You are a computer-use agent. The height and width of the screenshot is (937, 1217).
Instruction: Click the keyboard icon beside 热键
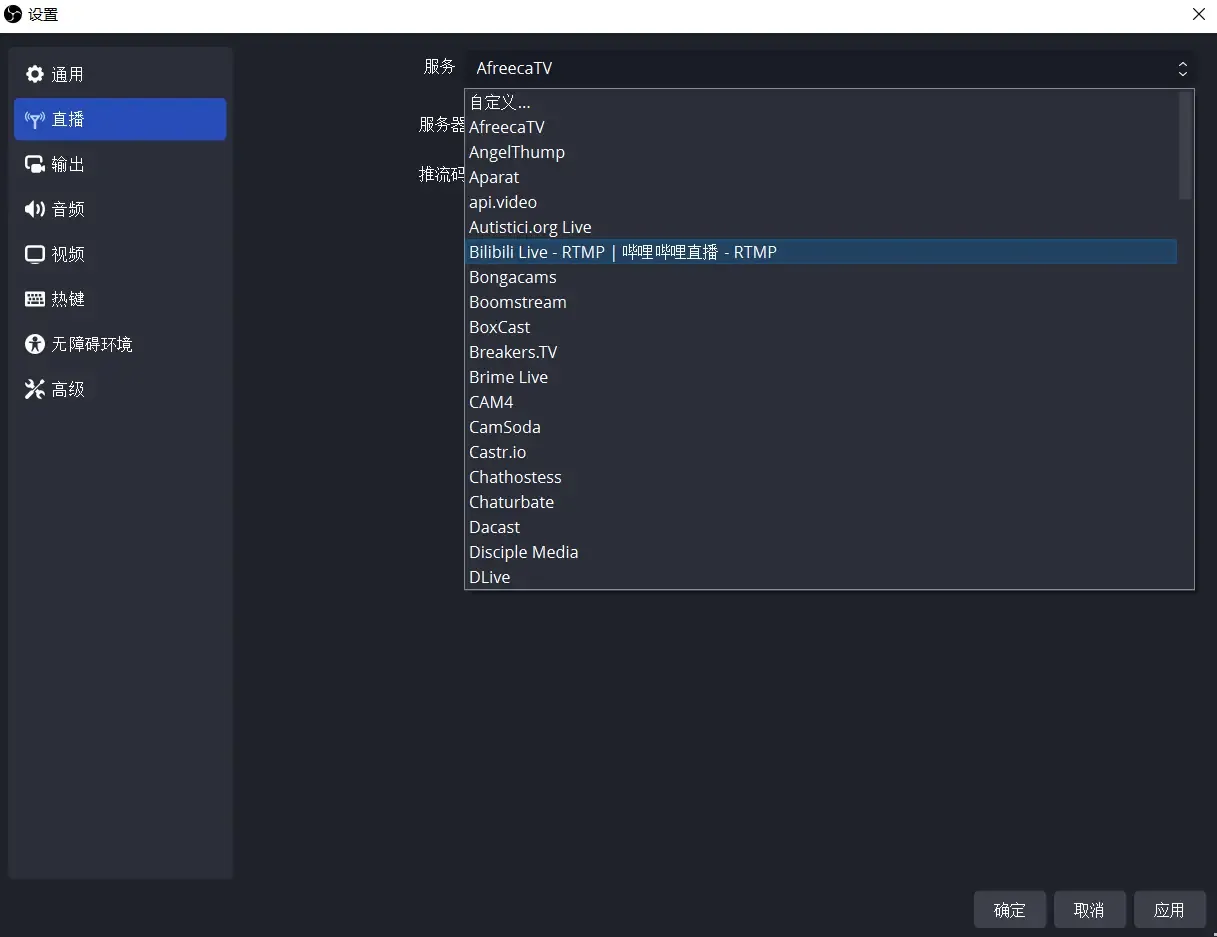35,299
